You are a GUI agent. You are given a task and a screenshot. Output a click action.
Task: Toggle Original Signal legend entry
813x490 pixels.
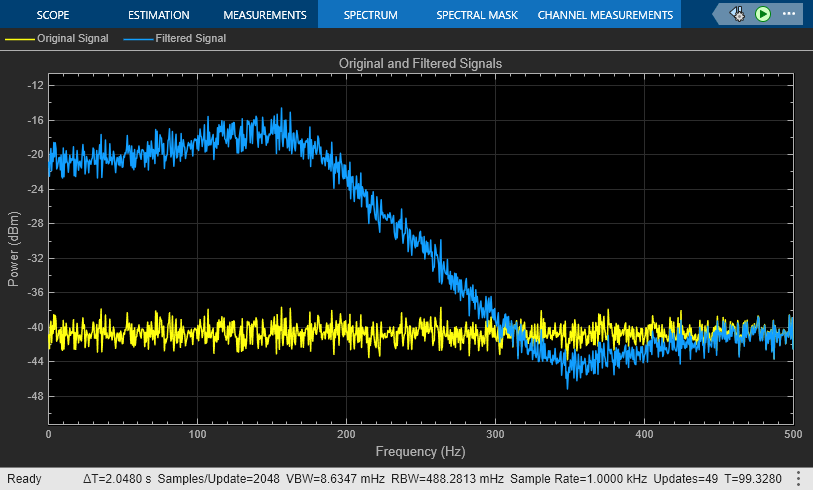(x=72, y=38)
